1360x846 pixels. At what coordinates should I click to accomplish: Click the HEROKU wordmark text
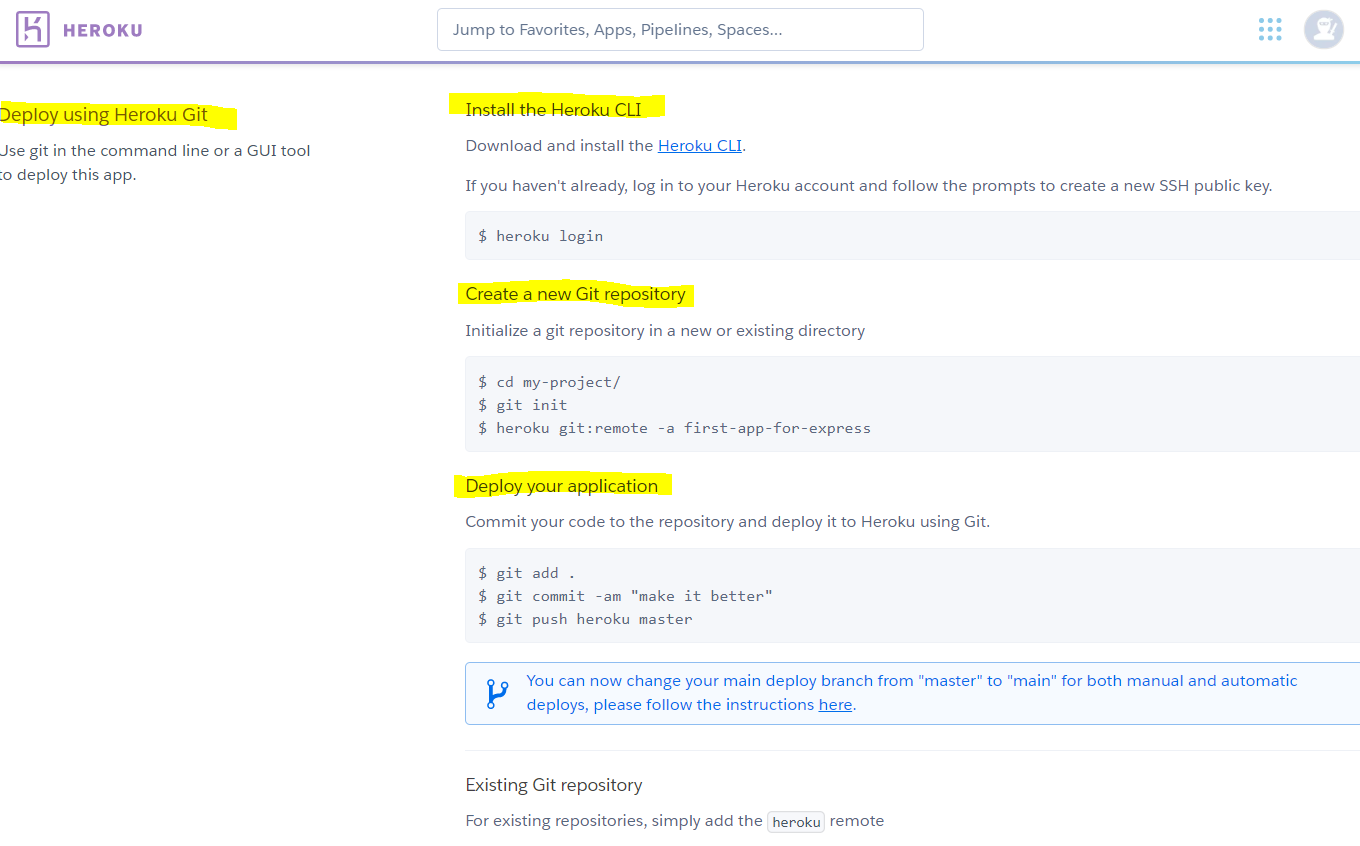(103, 30)
